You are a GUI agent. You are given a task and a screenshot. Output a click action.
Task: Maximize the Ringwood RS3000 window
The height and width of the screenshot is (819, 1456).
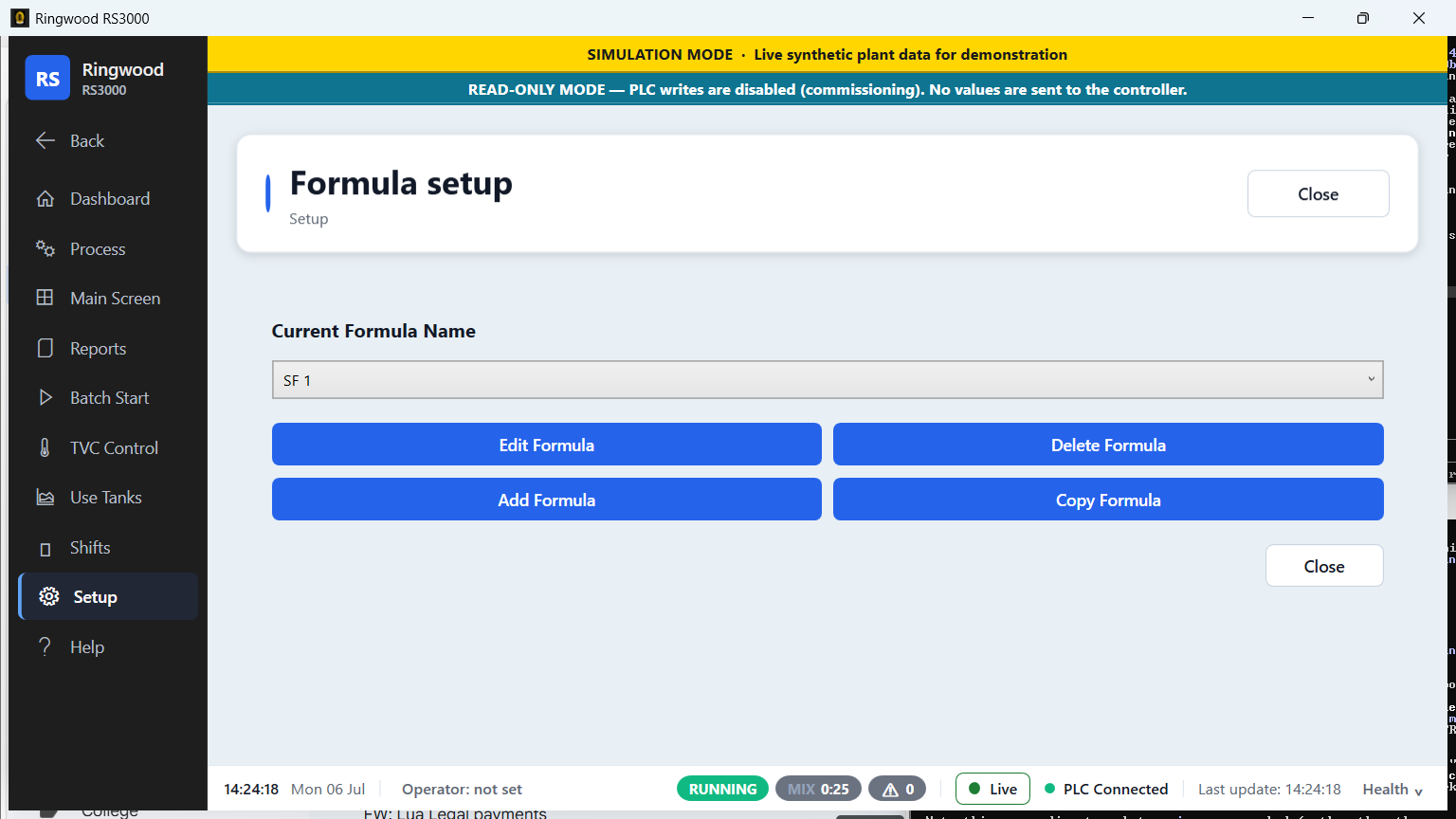pyautogui.click(x=1362, y=18)
